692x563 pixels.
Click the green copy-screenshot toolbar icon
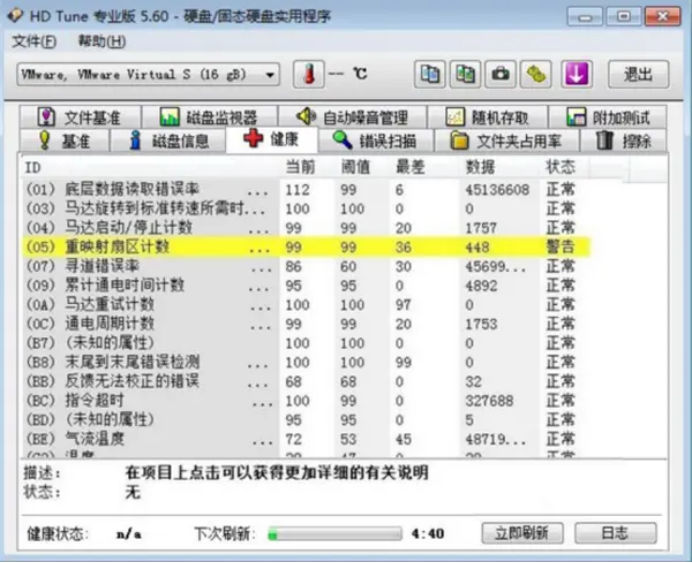pyautogui.click(x=465, y=74)
